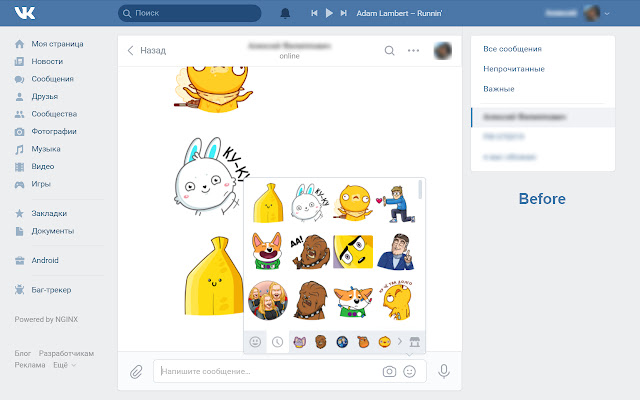
Task: Click the smiley emoji icon in message box
Action: tap(409, 371)
